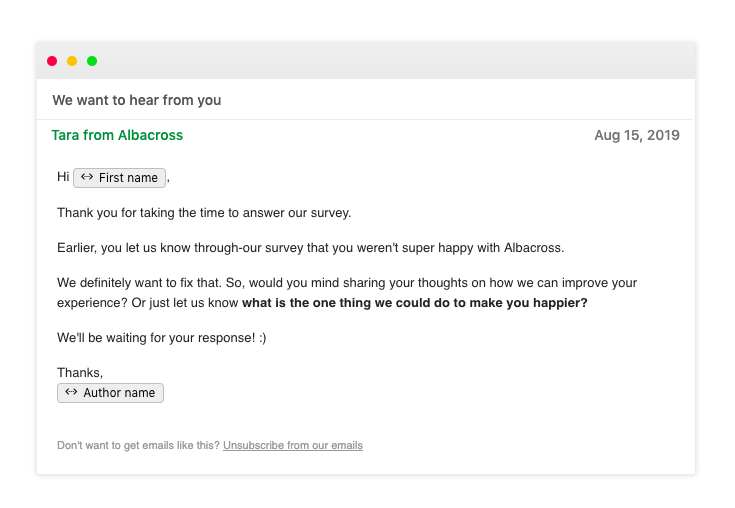The height and width of the screenshot is (508, 735).
Task: Select the Author name placeholder tag
Action: 111,393
